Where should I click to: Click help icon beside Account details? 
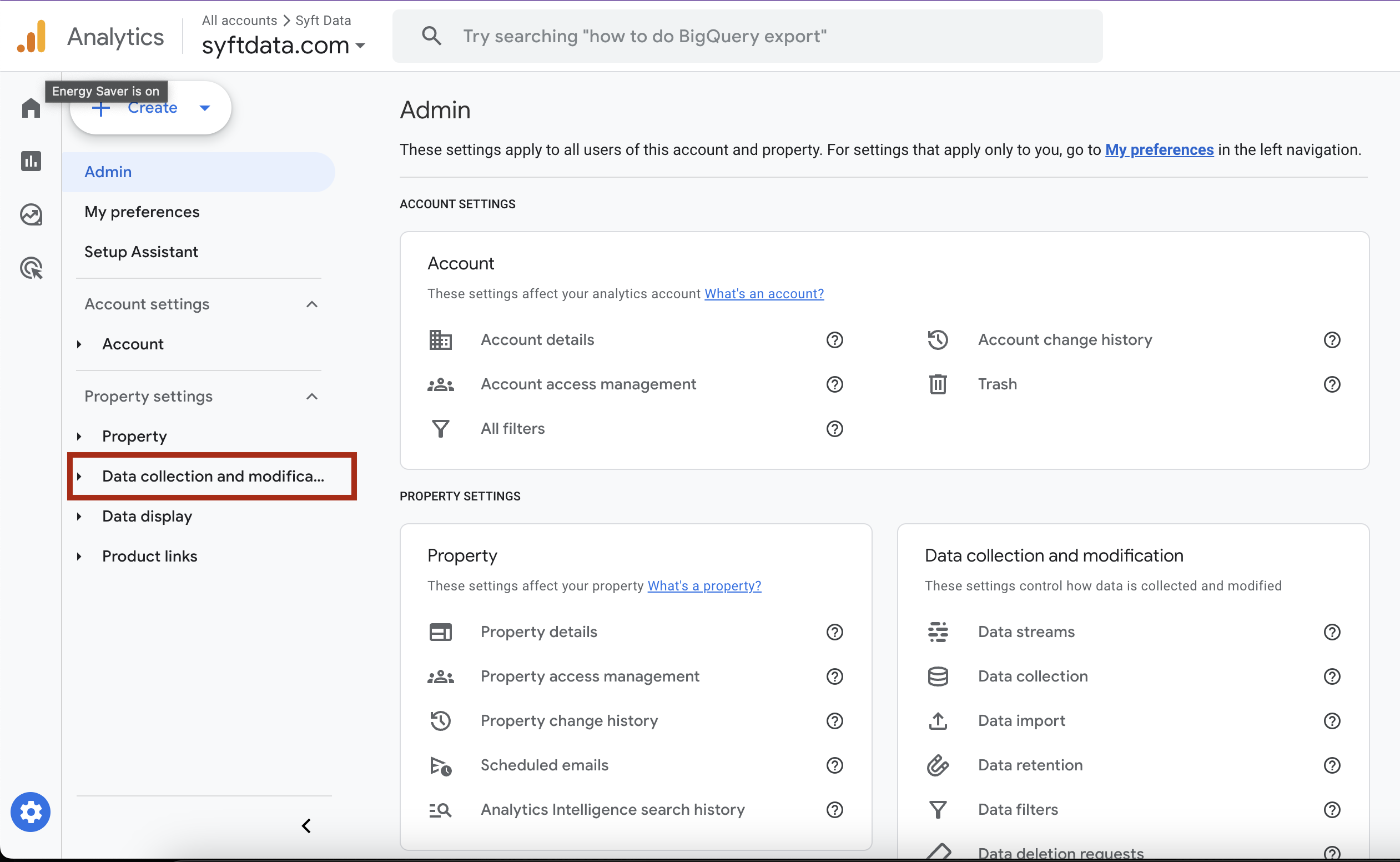point(834,340)
